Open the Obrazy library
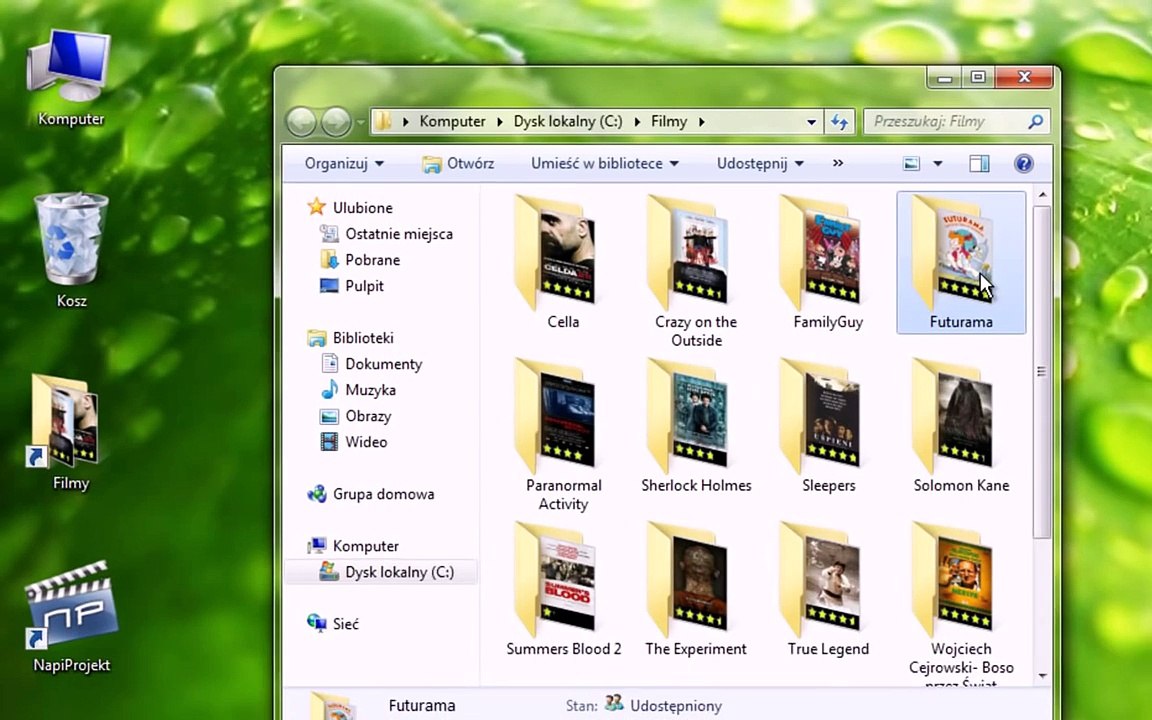 [x=356, y=416]
